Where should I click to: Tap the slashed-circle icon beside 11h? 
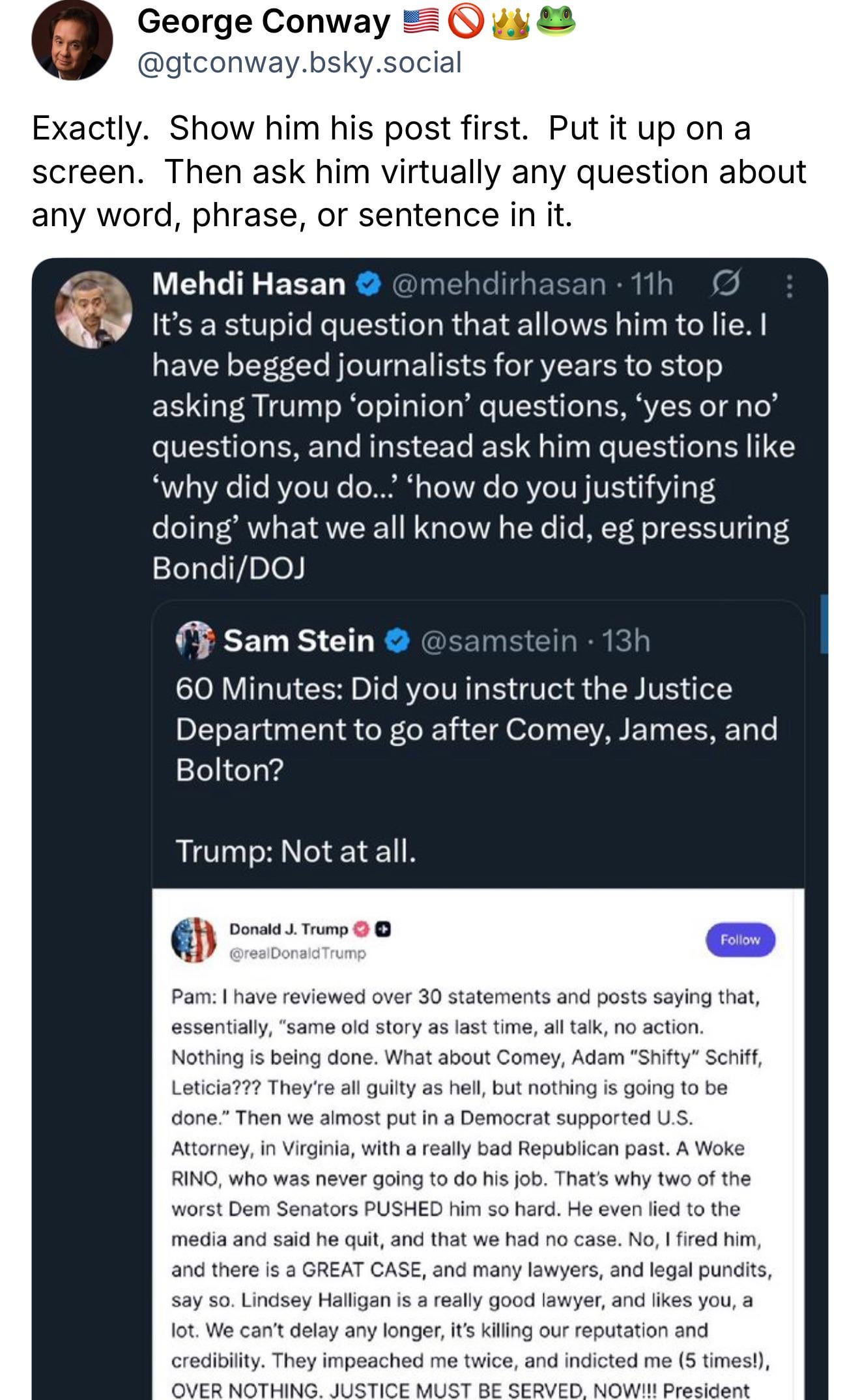coord(724,284)
